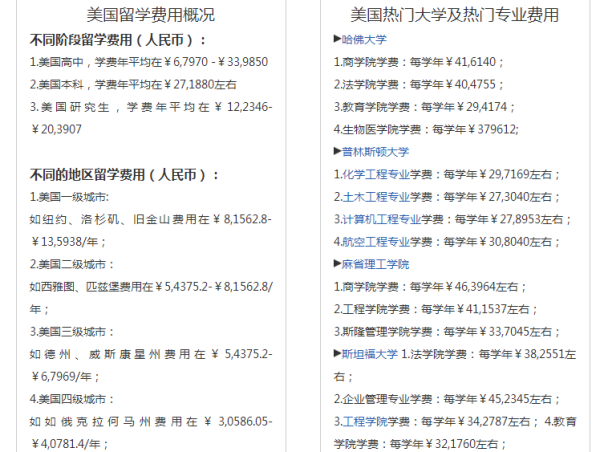The width and height of the screenshot is (600, 452).
Task: Click the line 如德州、威斯康星州费用
Action: [x=151, y=365]
